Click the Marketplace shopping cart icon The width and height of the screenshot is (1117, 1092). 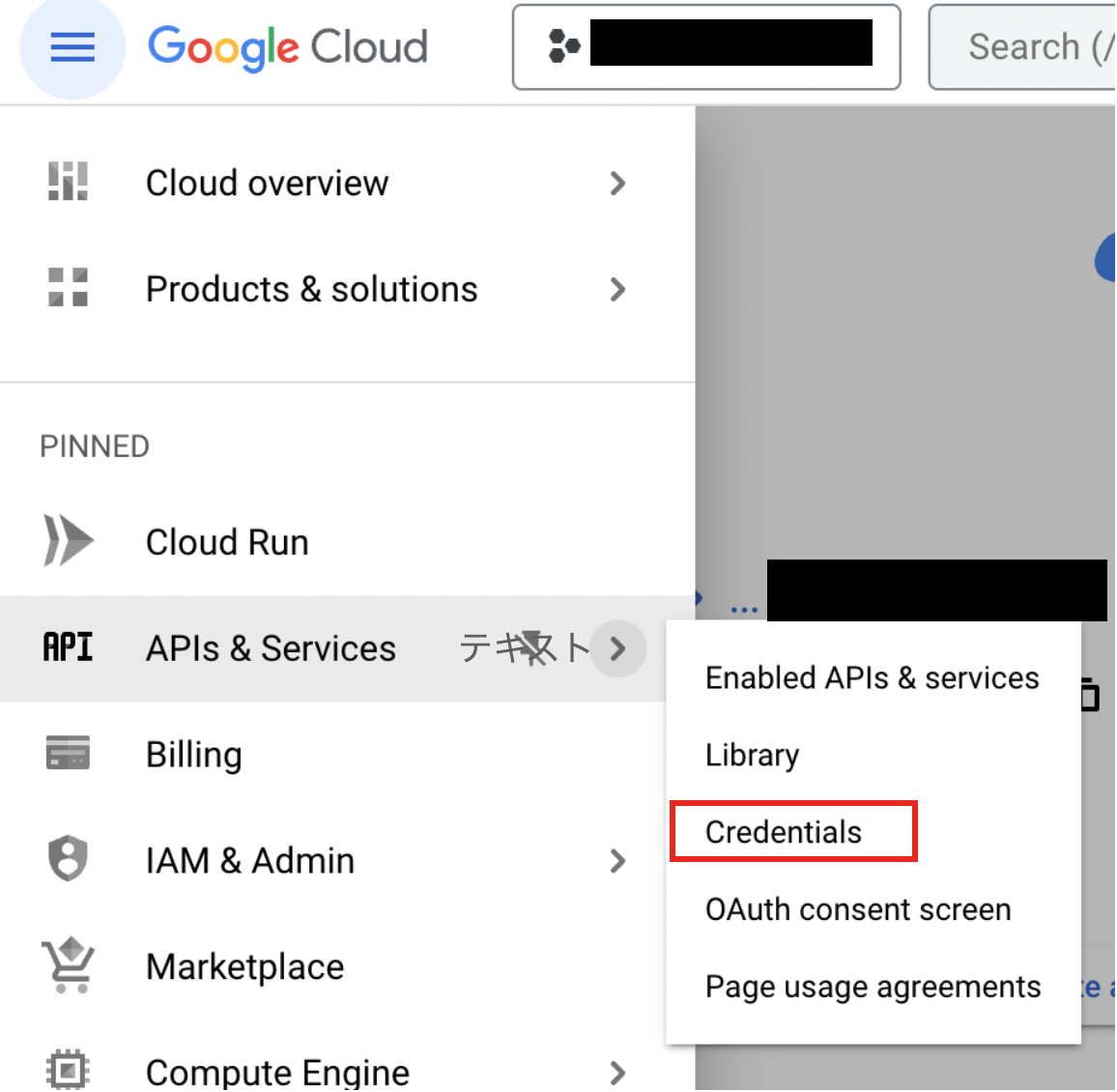68,965
